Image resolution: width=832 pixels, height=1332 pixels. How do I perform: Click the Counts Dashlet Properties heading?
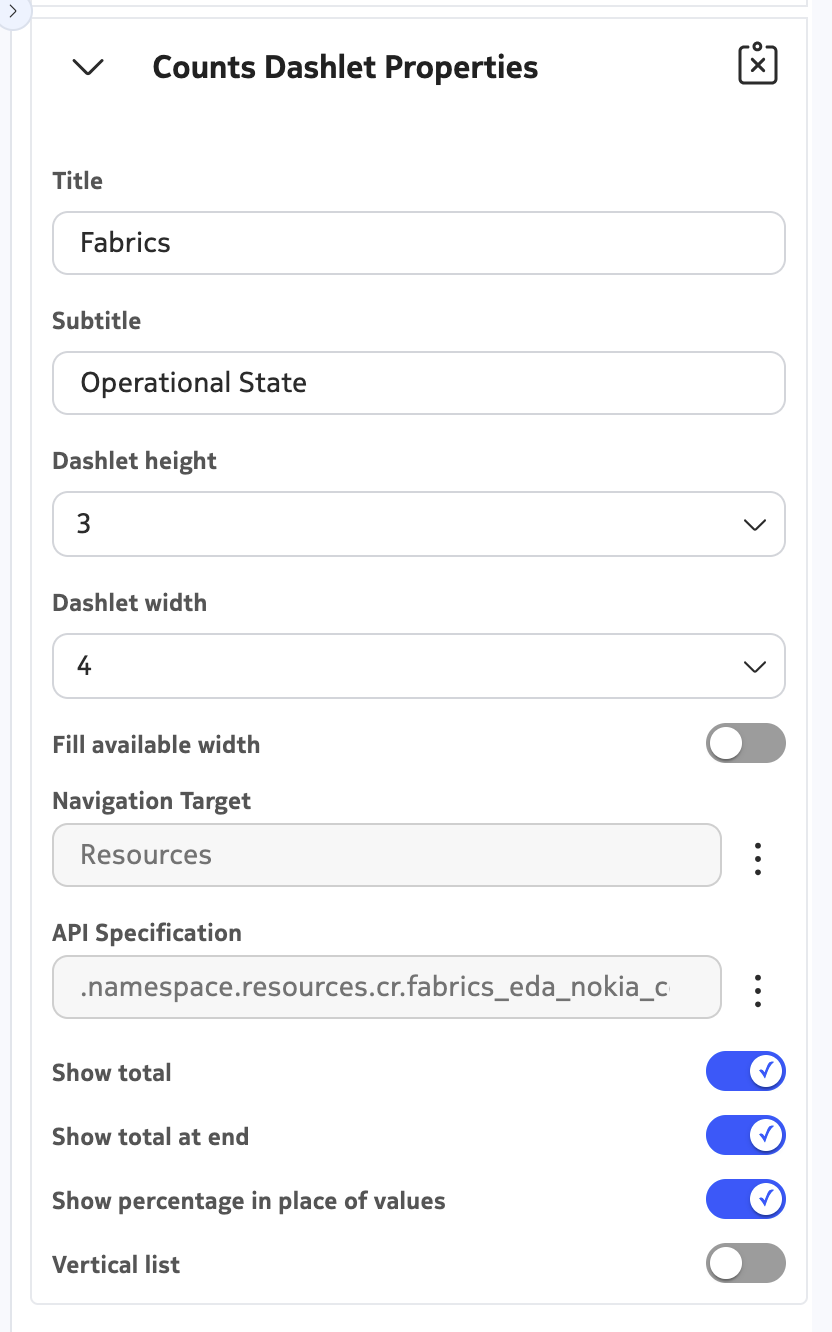coord(345,67)
